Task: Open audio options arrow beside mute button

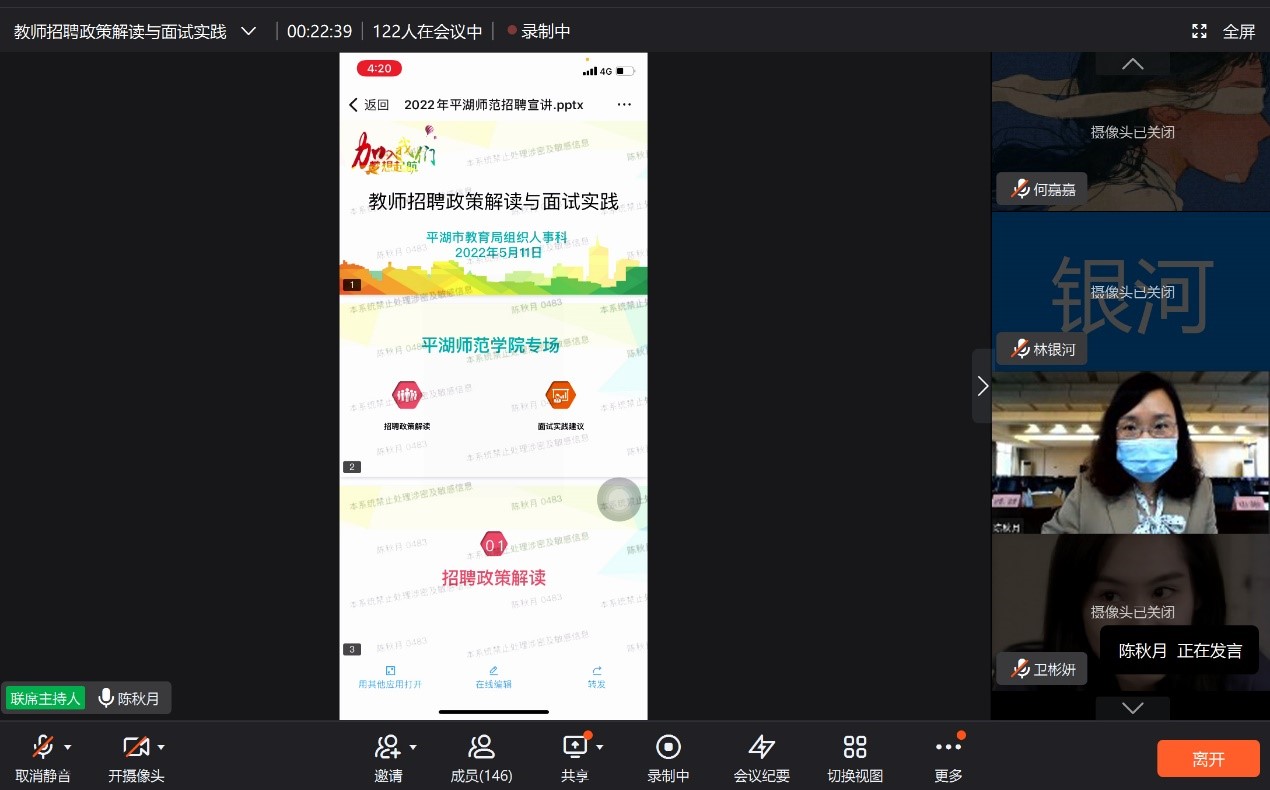Action: [x=68, y=747]
